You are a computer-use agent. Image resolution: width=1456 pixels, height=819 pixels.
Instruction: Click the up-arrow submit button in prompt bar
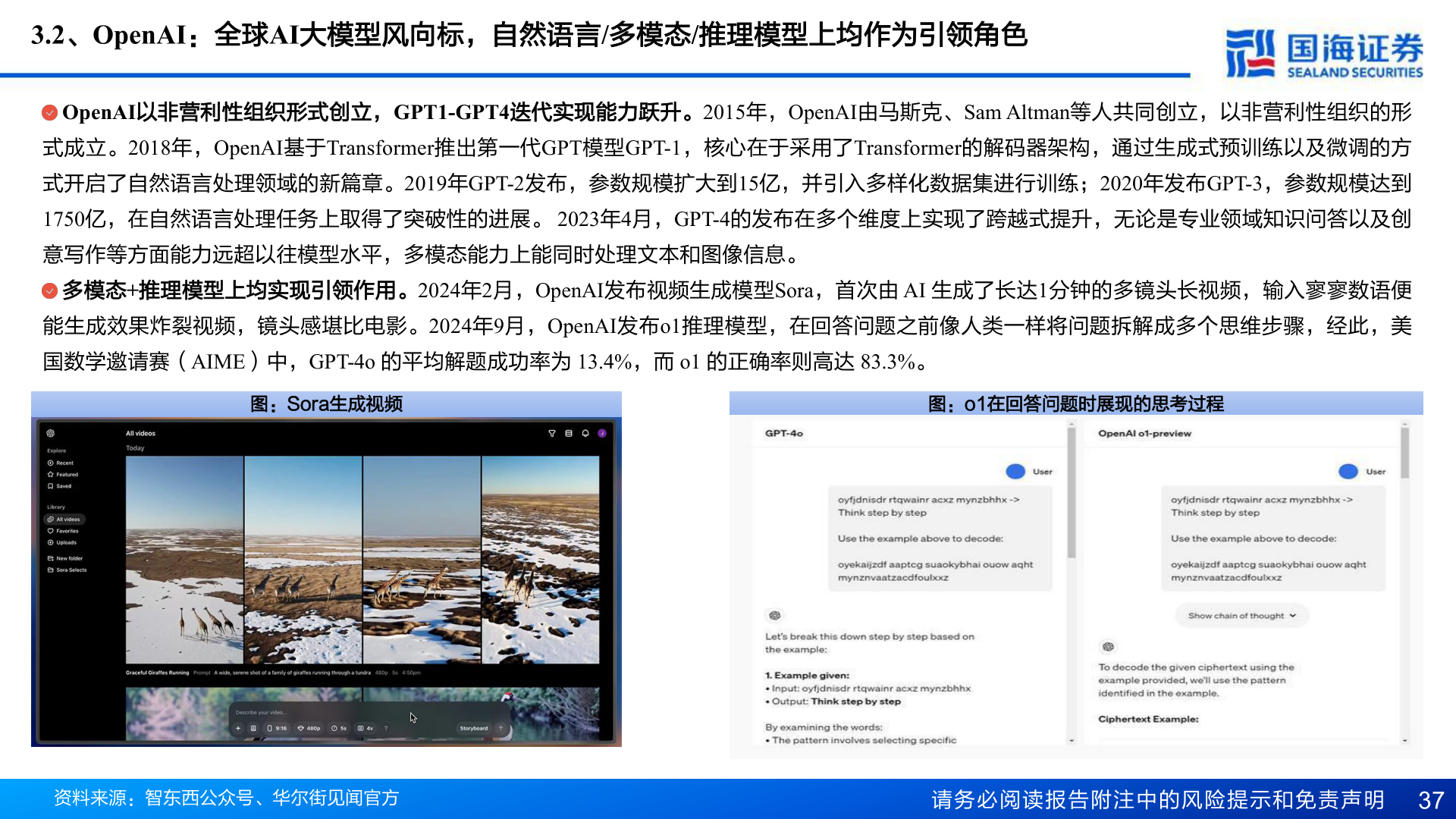pyautogui.click(x=500, y=728)
